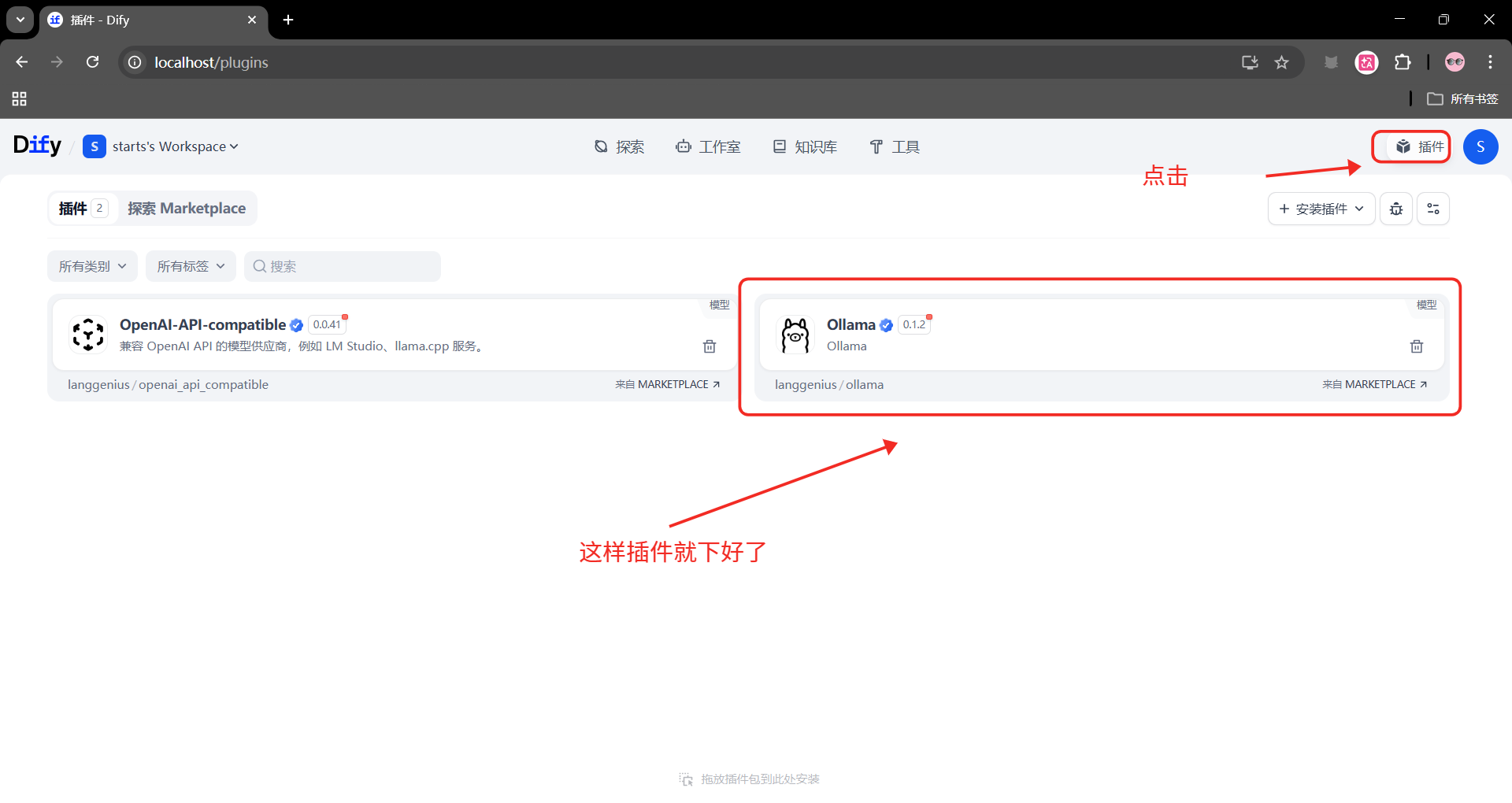Click the install app icon in address bar
The width and height of the screenshot is (1512, 803).
point(1250,62)
